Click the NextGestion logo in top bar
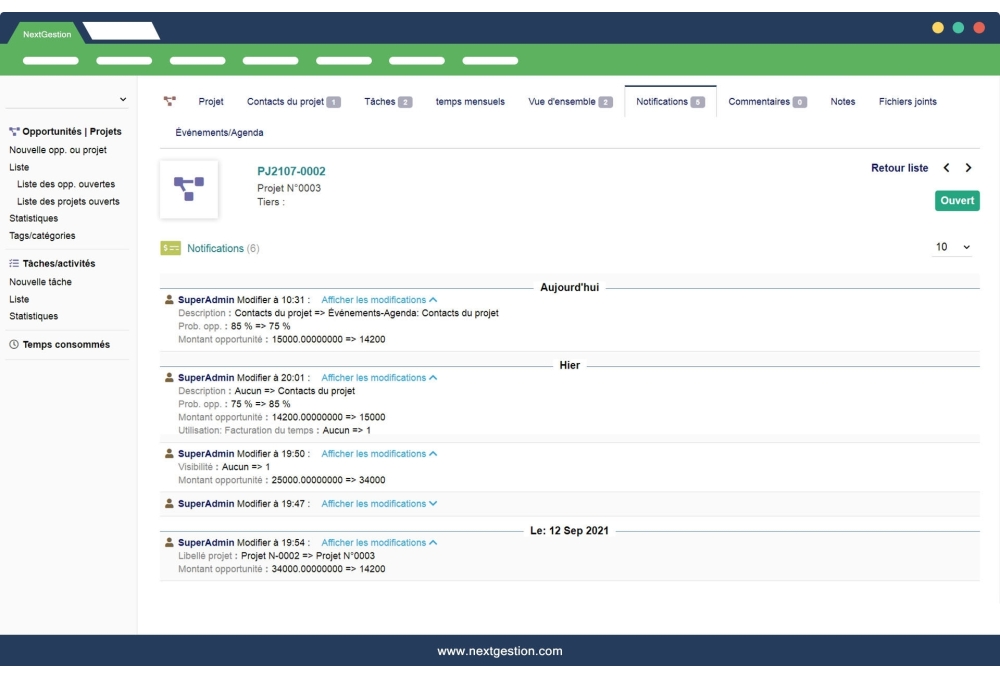This screenshot has height=679, width=1000. pos(45,32)
